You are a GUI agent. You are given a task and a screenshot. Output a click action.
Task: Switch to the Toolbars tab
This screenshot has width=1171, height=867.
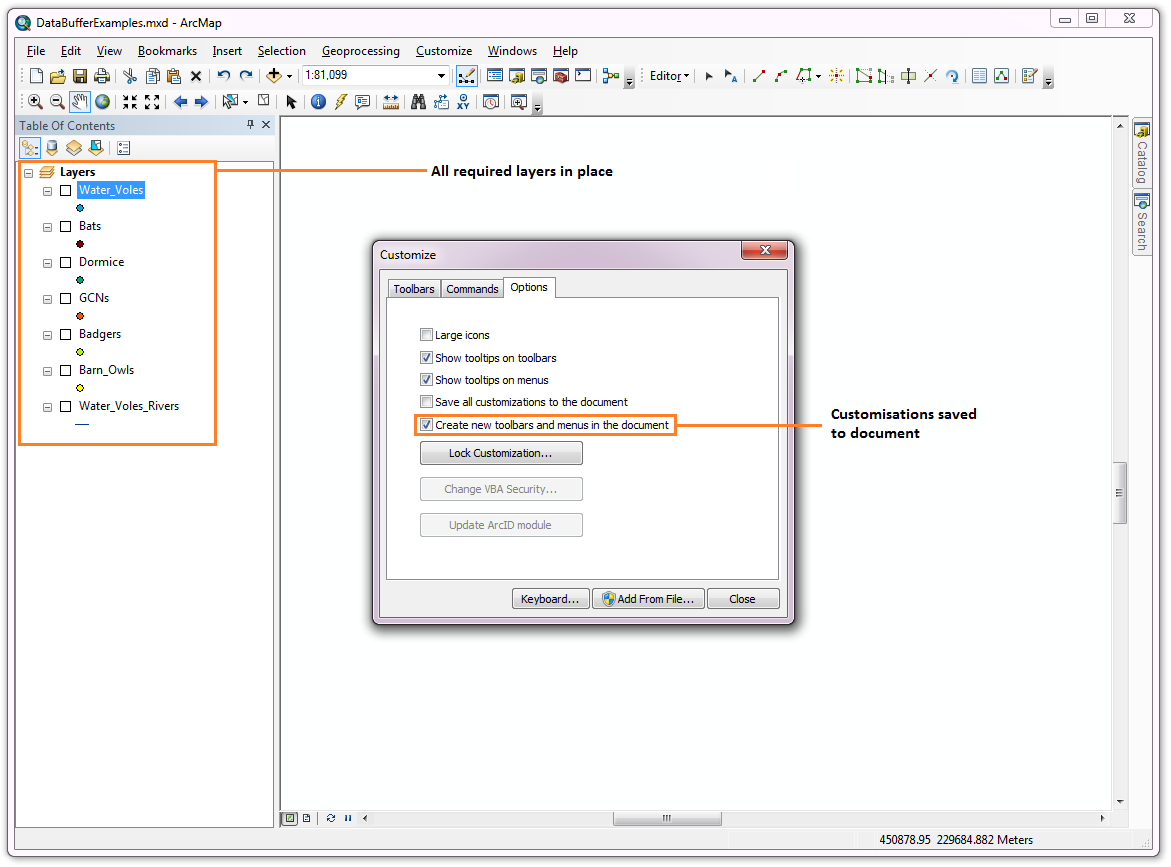click(414, 289)
